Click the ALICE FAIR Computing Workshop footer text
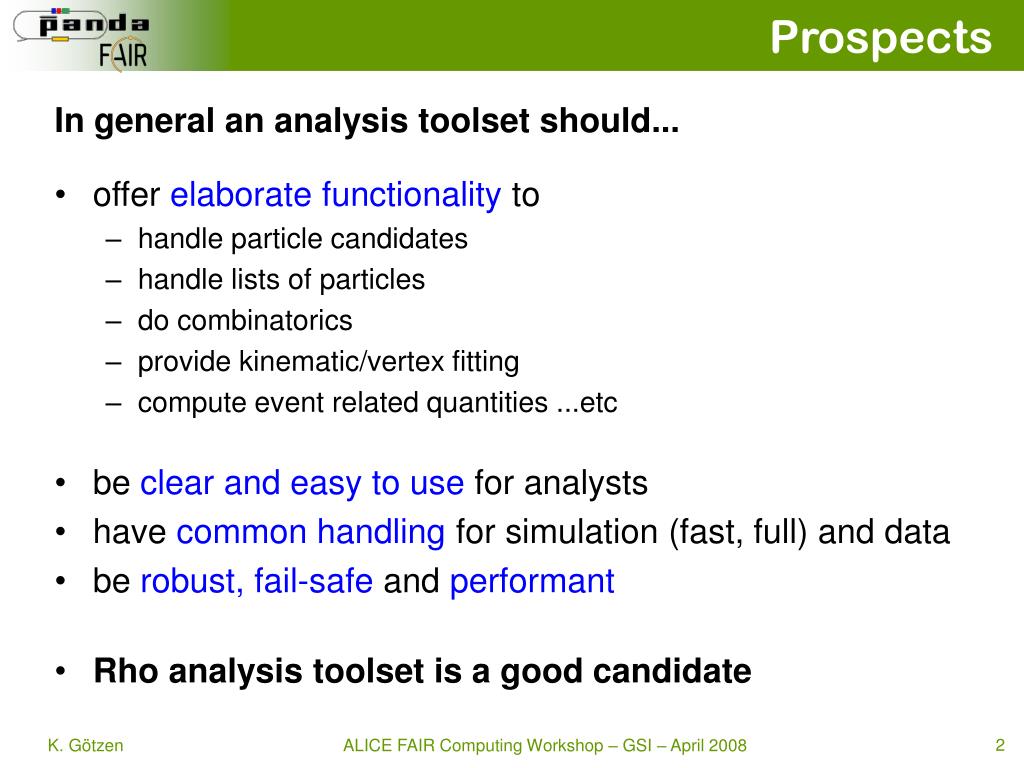This screenshot has width=1024, height=768. (x=545, y=745)
